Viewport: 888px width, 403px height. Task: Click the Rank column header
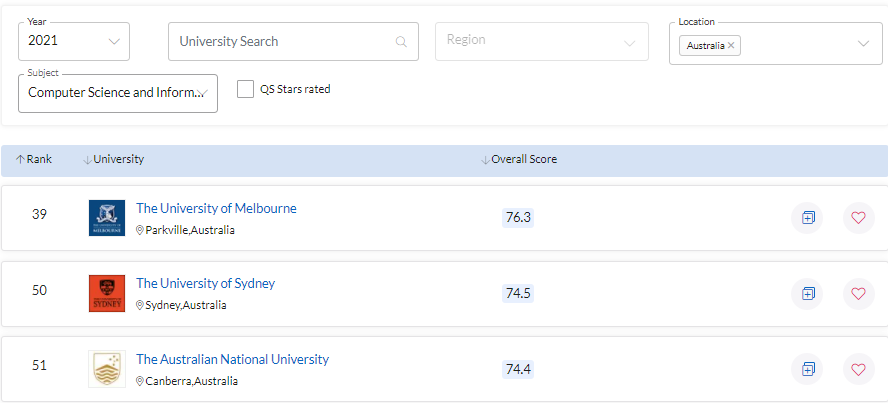(39, 160)
